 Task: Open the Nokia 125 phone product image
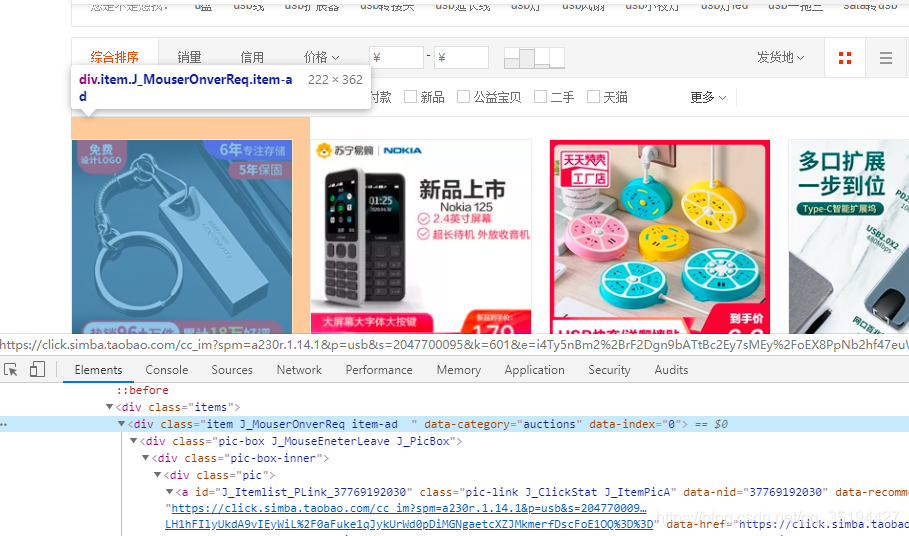[421, 236]
